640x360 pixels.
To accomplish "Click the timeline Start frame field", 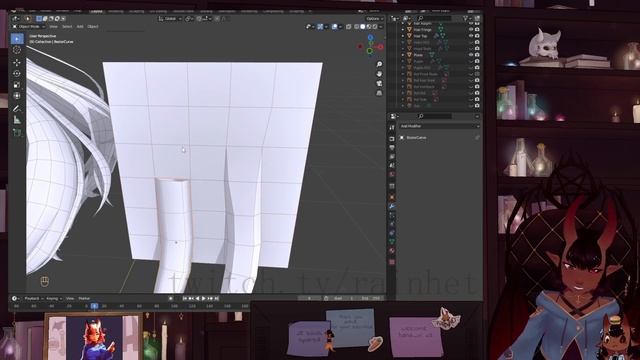I will click(x=344, y=298).
